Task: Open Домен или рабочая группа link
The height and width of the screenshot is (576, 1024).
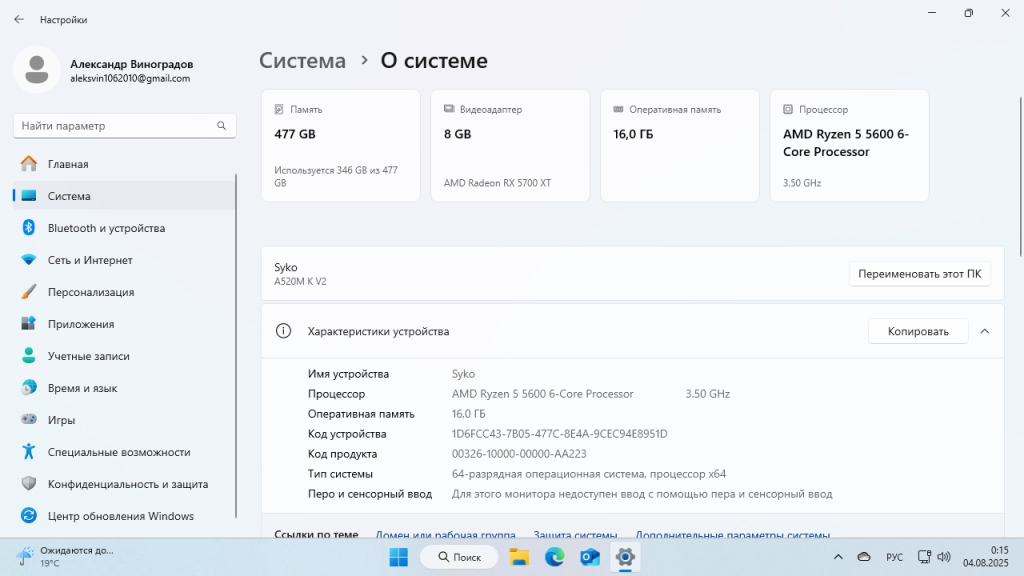Action: pos(445,535)
